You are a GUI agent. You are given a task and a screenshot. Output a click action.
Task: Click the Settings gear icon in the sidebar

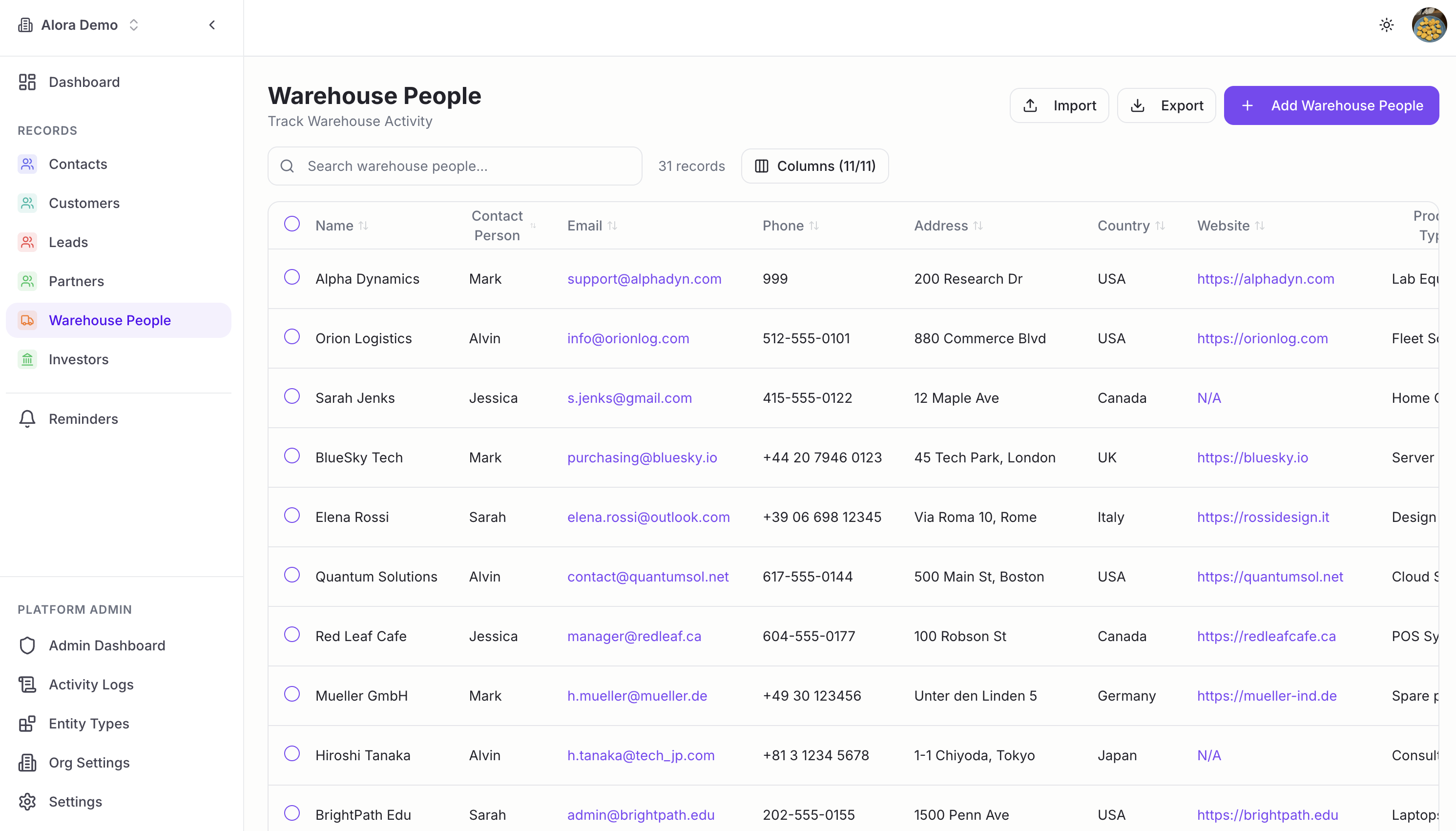coord(27,802)
